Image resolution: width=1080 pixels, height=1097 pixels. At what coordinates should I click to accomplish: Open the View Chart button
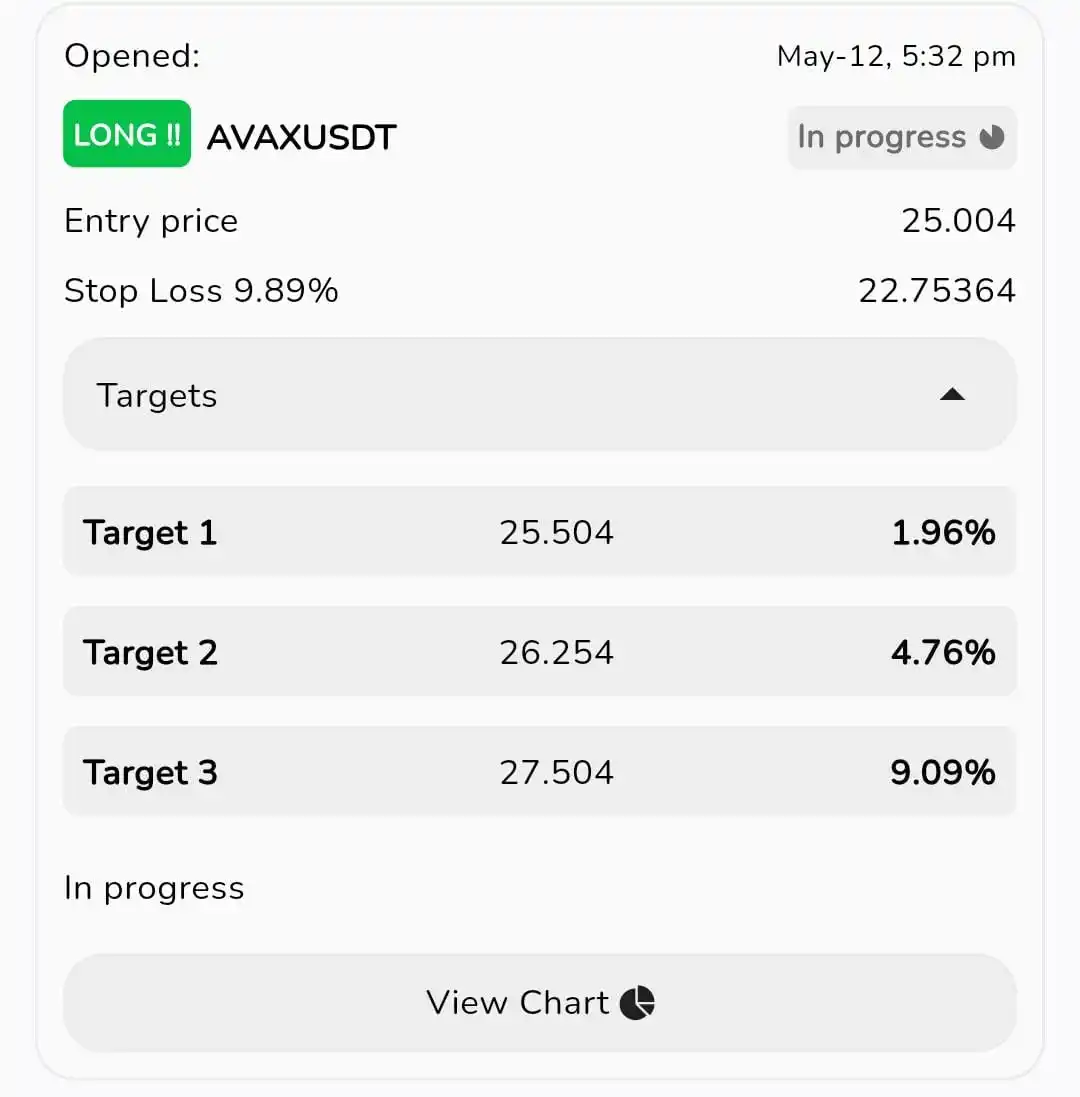click(539, 1003)
